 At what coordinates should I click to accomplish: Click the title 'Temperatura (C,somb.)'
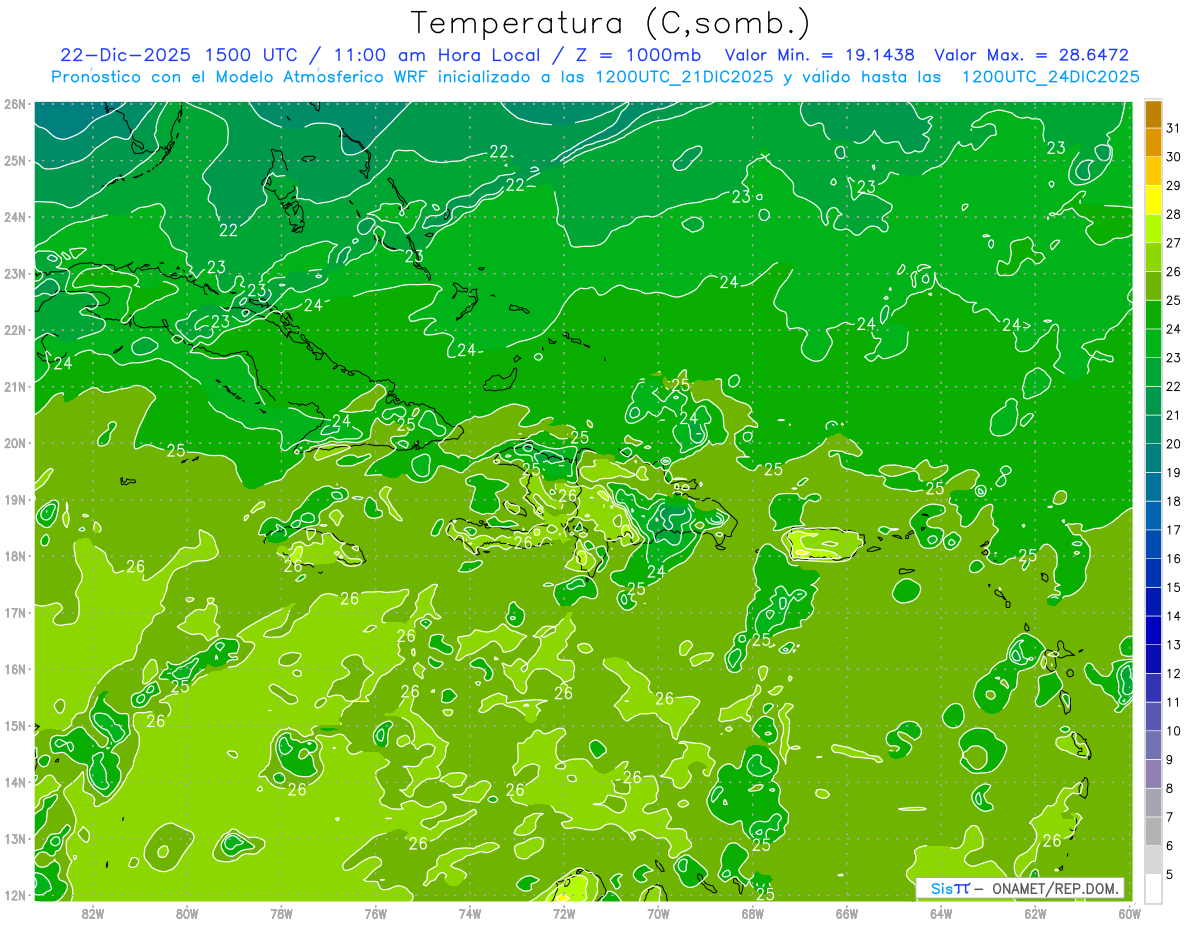point(611,23)
